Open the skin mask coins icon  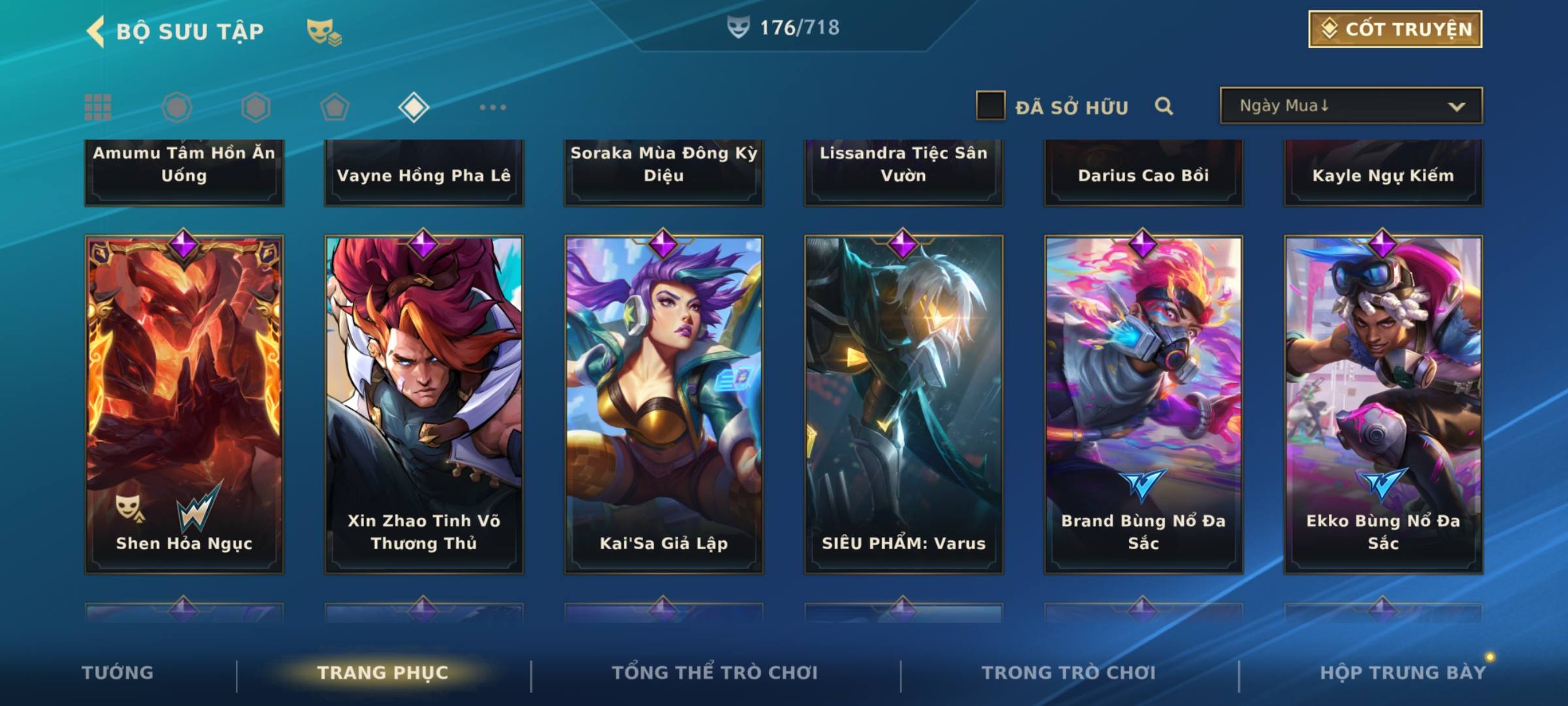click(x=324, y=31)
